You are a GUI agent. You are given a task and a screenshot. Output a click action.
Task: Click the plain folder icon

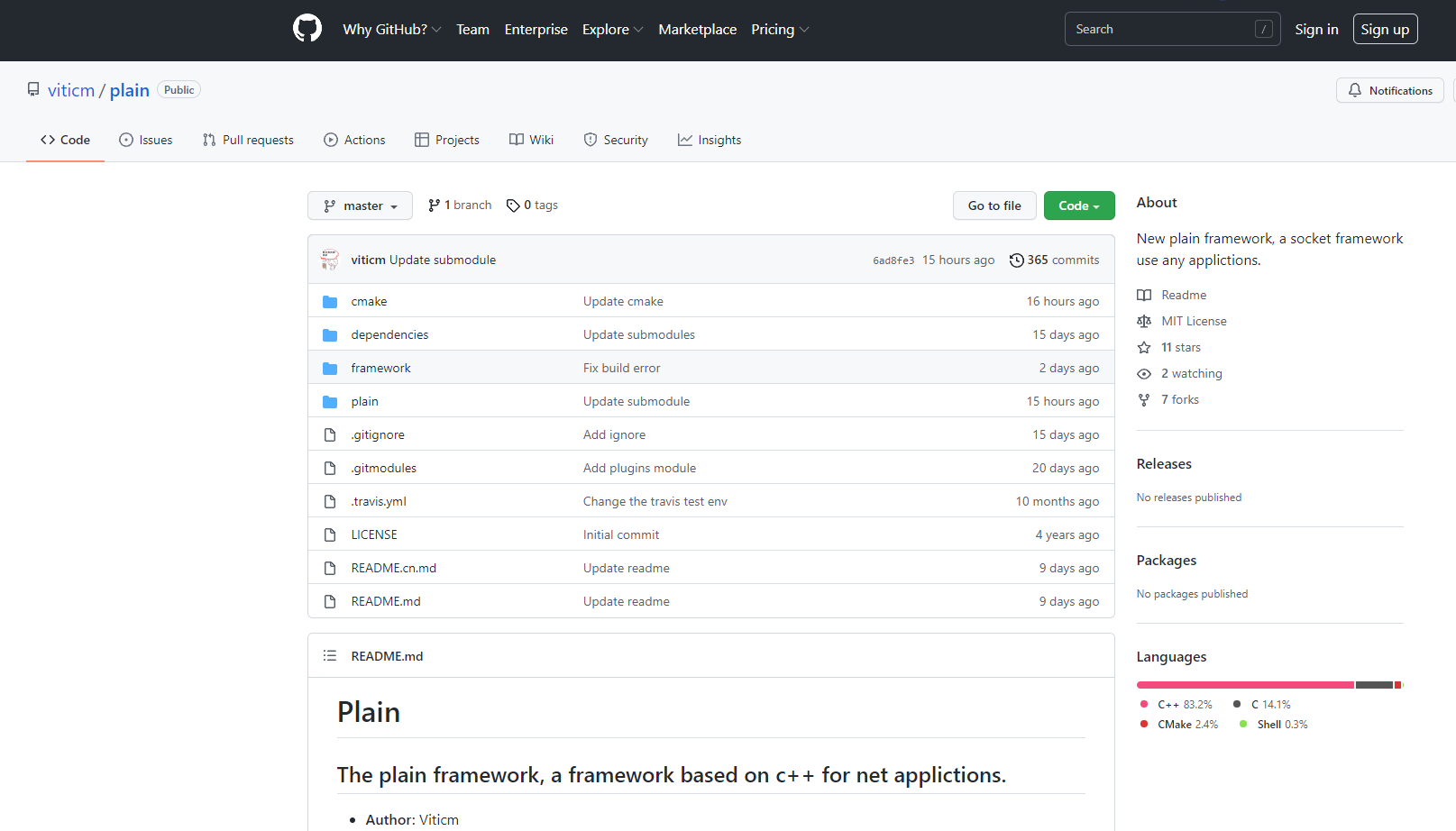tap(330, 402)
